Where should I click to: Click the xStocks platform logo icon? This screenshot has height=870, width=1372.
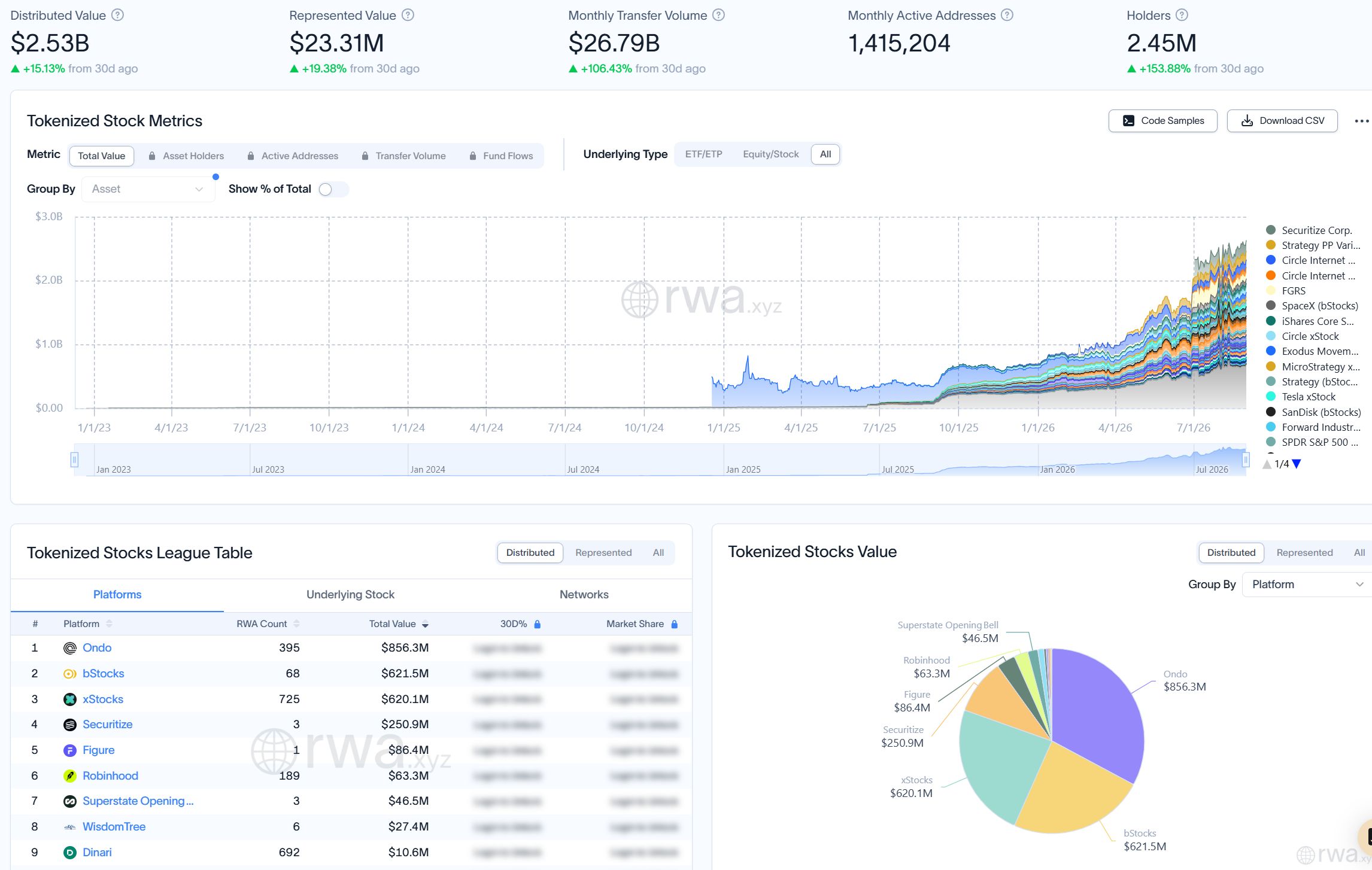70,699
